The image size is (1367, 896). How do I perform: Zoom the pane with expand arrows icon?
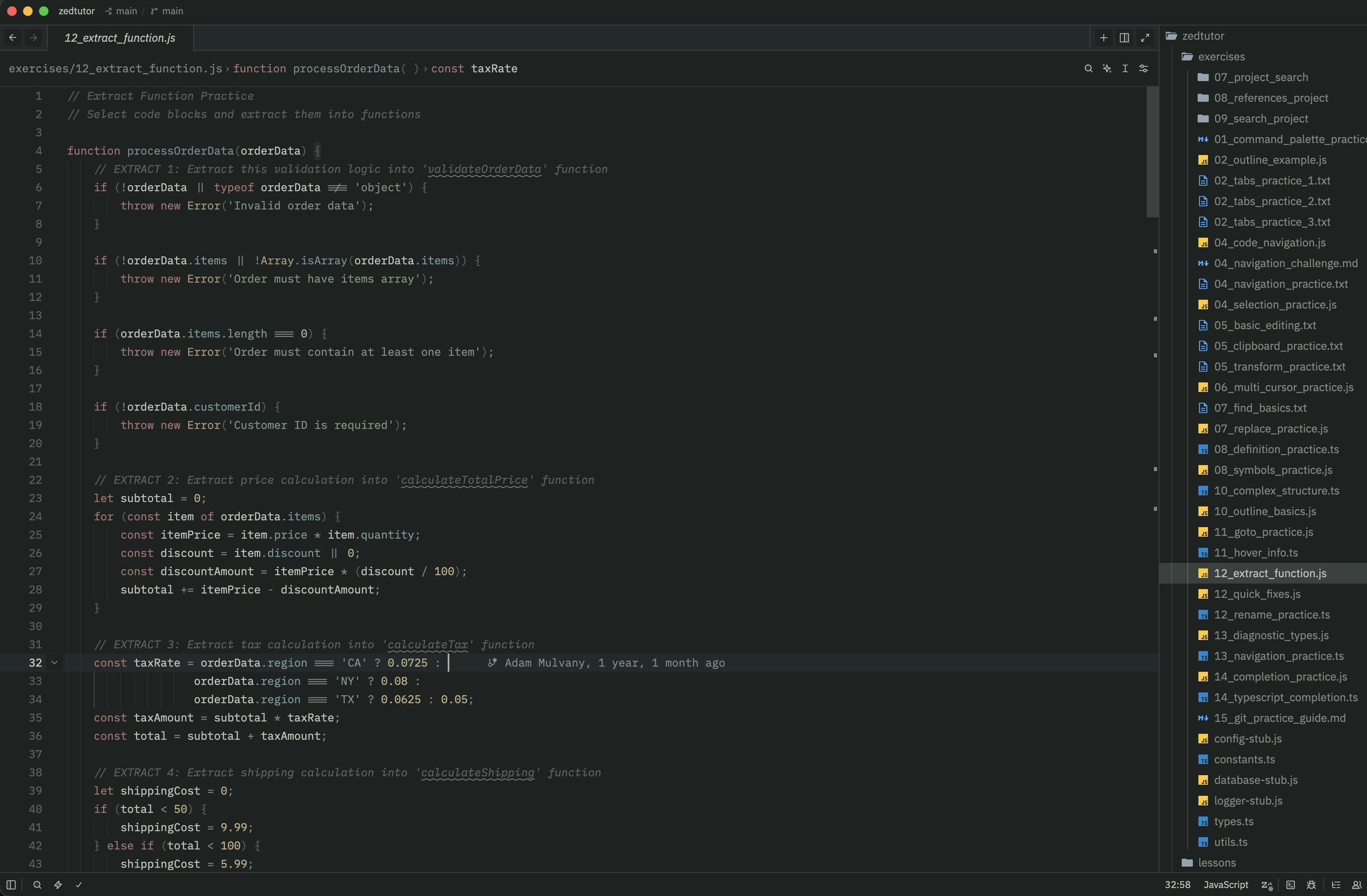[x=1145, y=38]
